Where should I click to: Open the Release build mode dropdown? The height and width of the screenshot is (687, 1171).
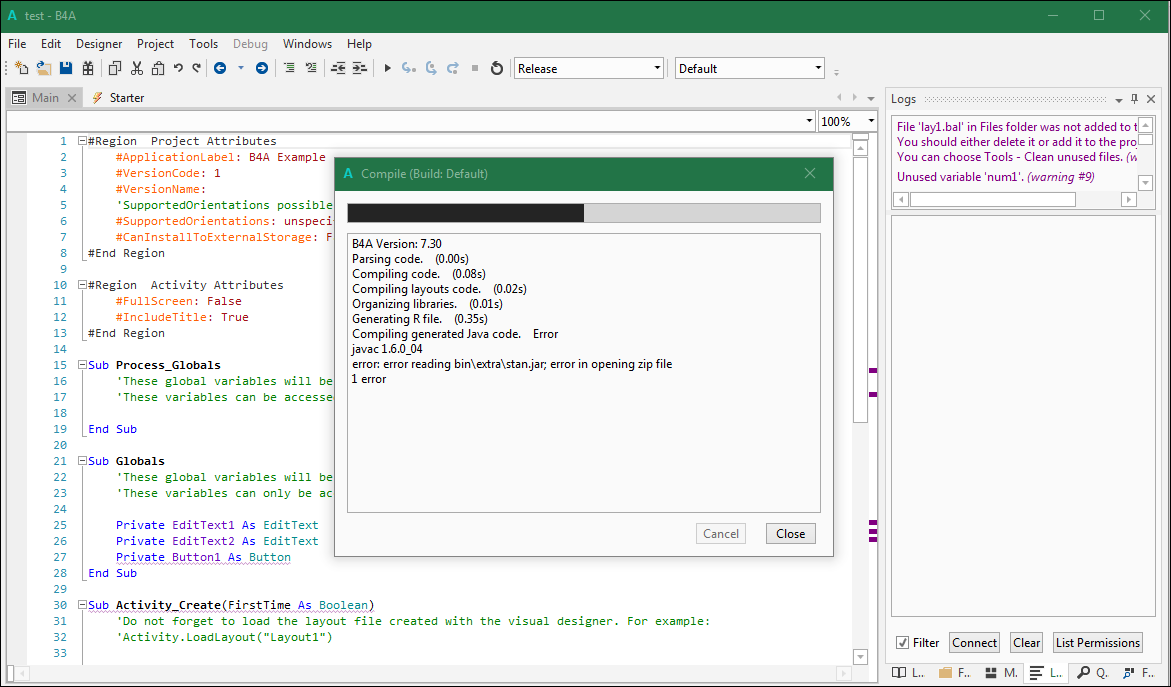tap(657, 68)
